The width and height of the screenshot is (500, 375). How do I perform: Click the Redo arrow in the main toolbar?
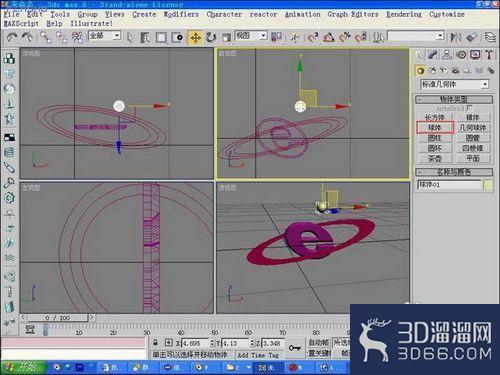click(27, 37)
